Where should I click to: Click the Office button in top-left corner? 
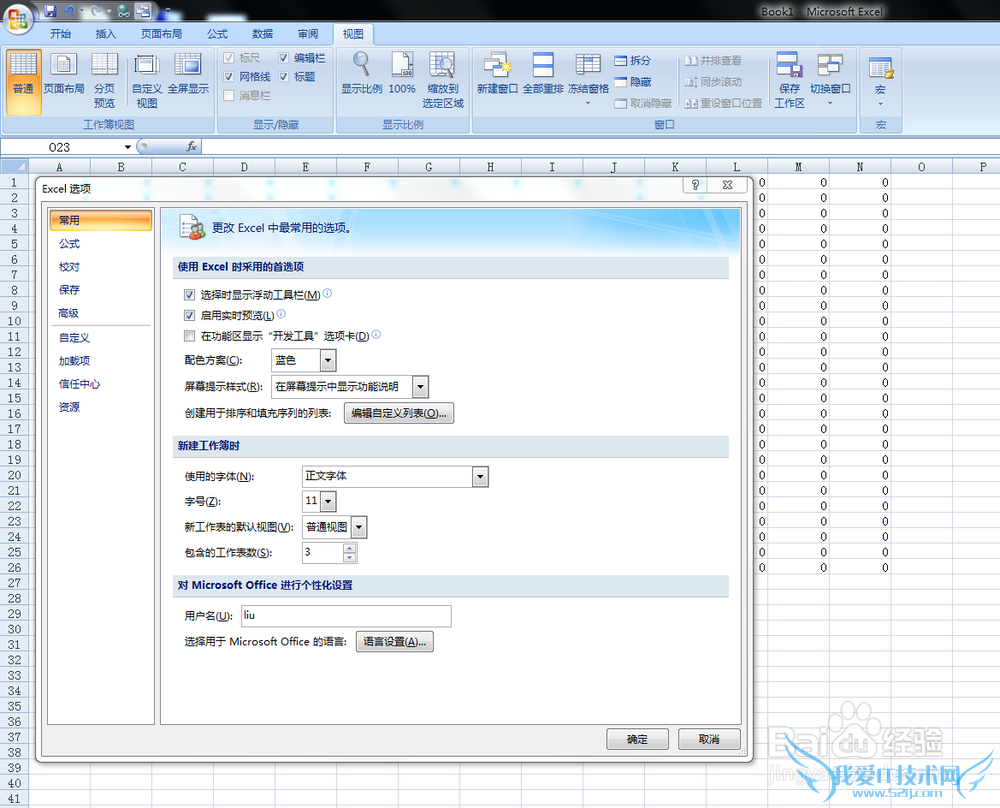point(18,18)
